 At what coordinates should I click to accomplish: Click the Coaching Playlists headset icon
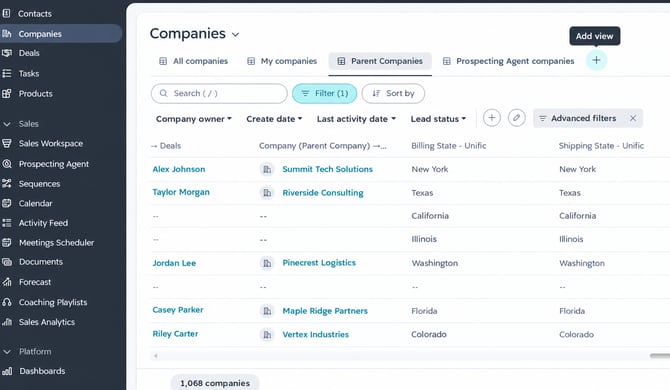click(x=6, y=302)
